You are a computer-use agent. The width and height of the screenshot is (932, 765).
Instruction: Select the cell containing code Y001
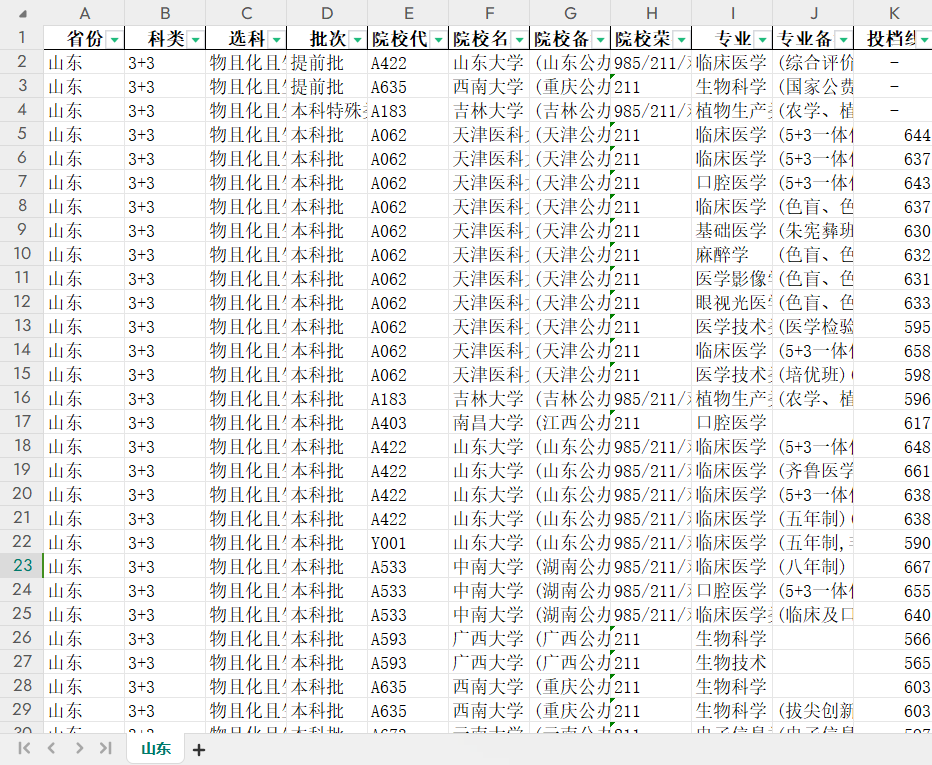pos(408,542)
